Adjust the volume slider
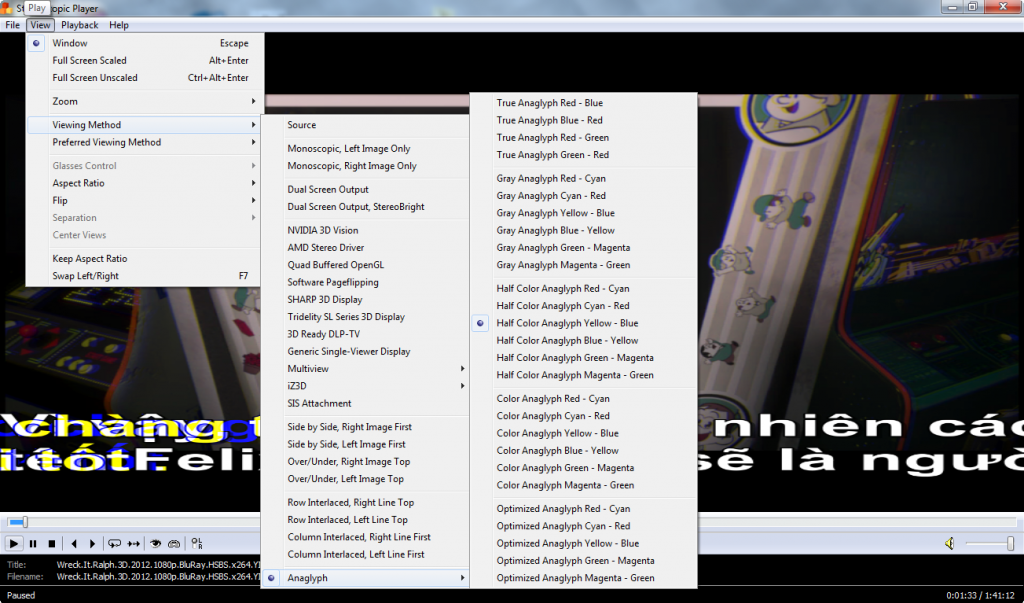Screen dimensions: 1024x603 click(989, 543)
